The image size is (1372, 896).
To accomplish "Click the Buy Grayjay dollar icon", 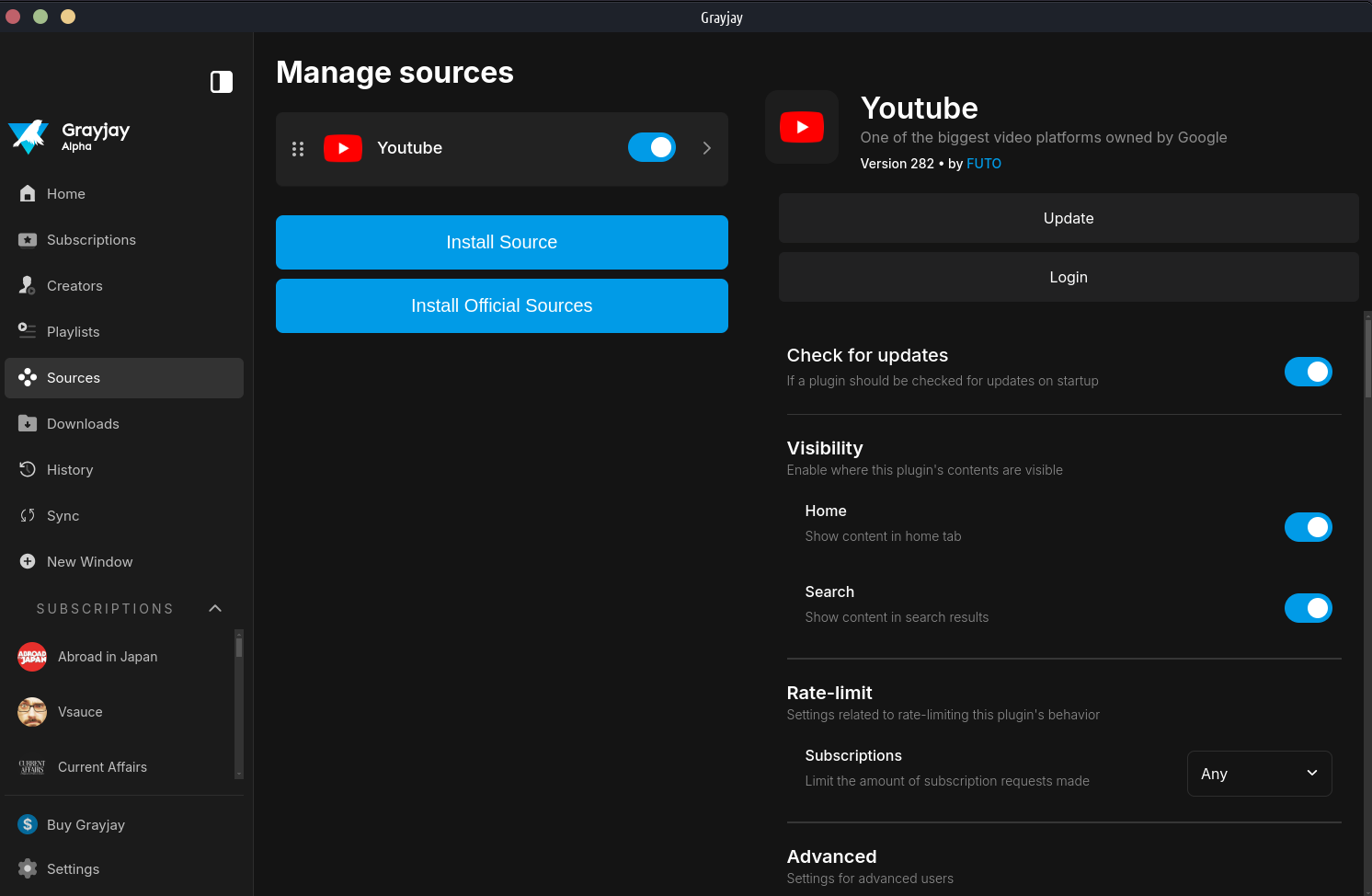I will tap(28, 824).
